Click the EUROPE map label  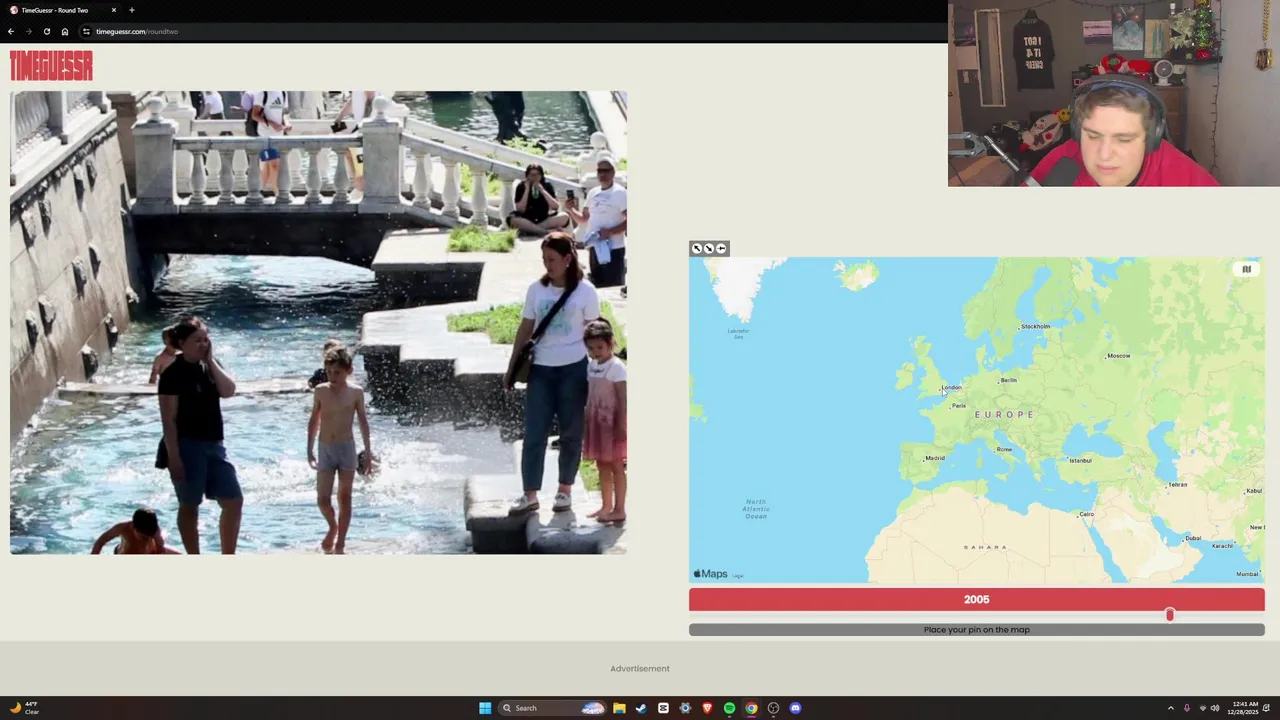(x=1004, y=414)
